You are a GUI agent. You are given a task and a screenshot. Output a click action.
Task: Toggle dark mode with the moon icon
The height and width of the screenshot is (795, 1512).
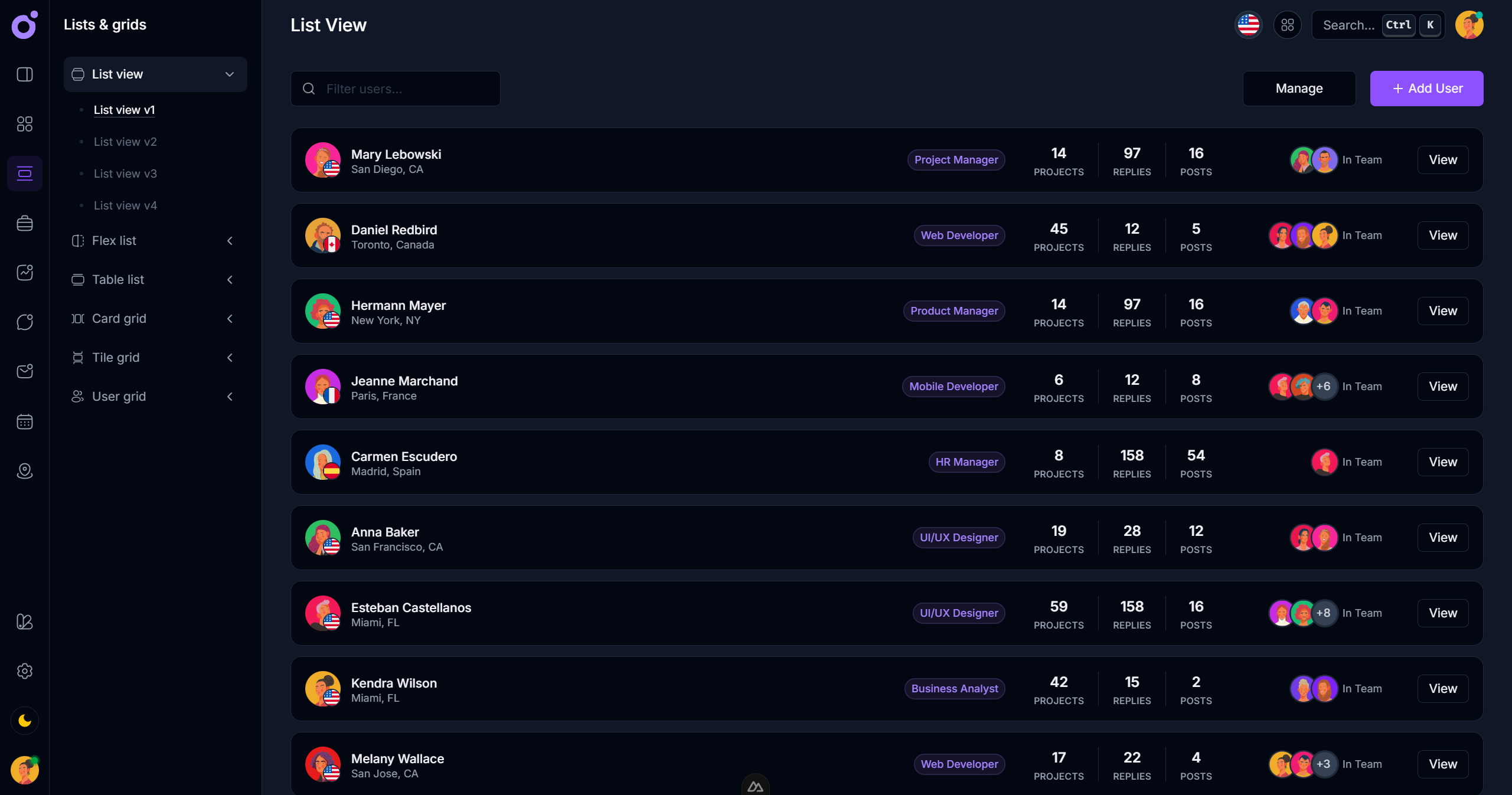24,721
